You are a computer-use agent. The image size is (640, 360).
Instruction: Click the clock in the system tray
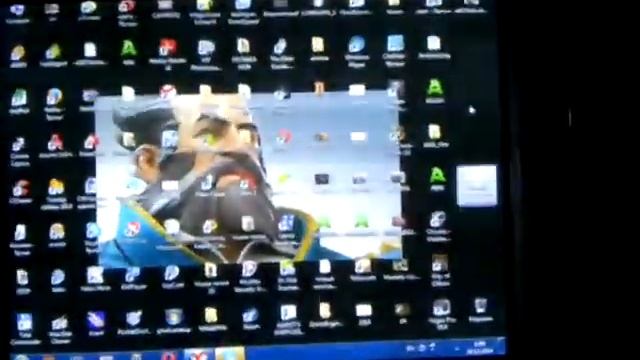(481, 347)
